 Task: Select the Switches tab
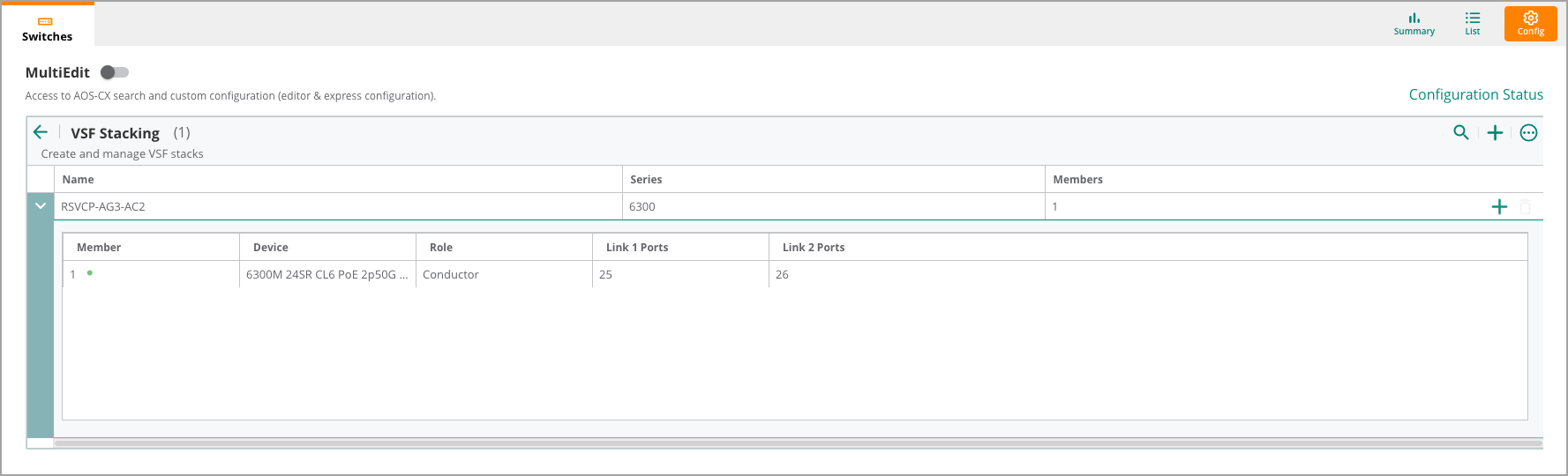[48, 25]
